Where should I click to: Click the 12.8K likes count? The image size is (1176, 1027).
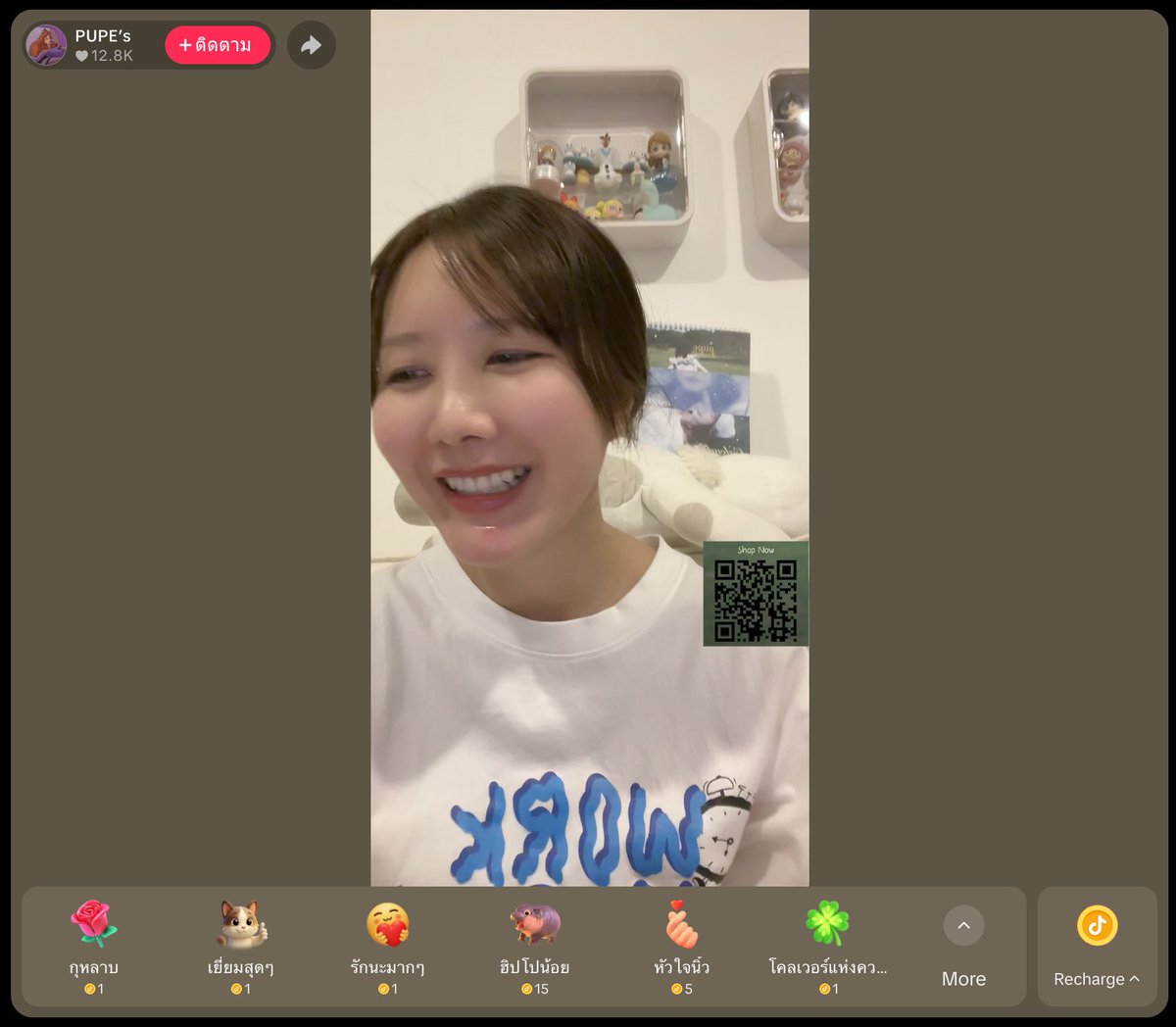[x=104, y=56]
